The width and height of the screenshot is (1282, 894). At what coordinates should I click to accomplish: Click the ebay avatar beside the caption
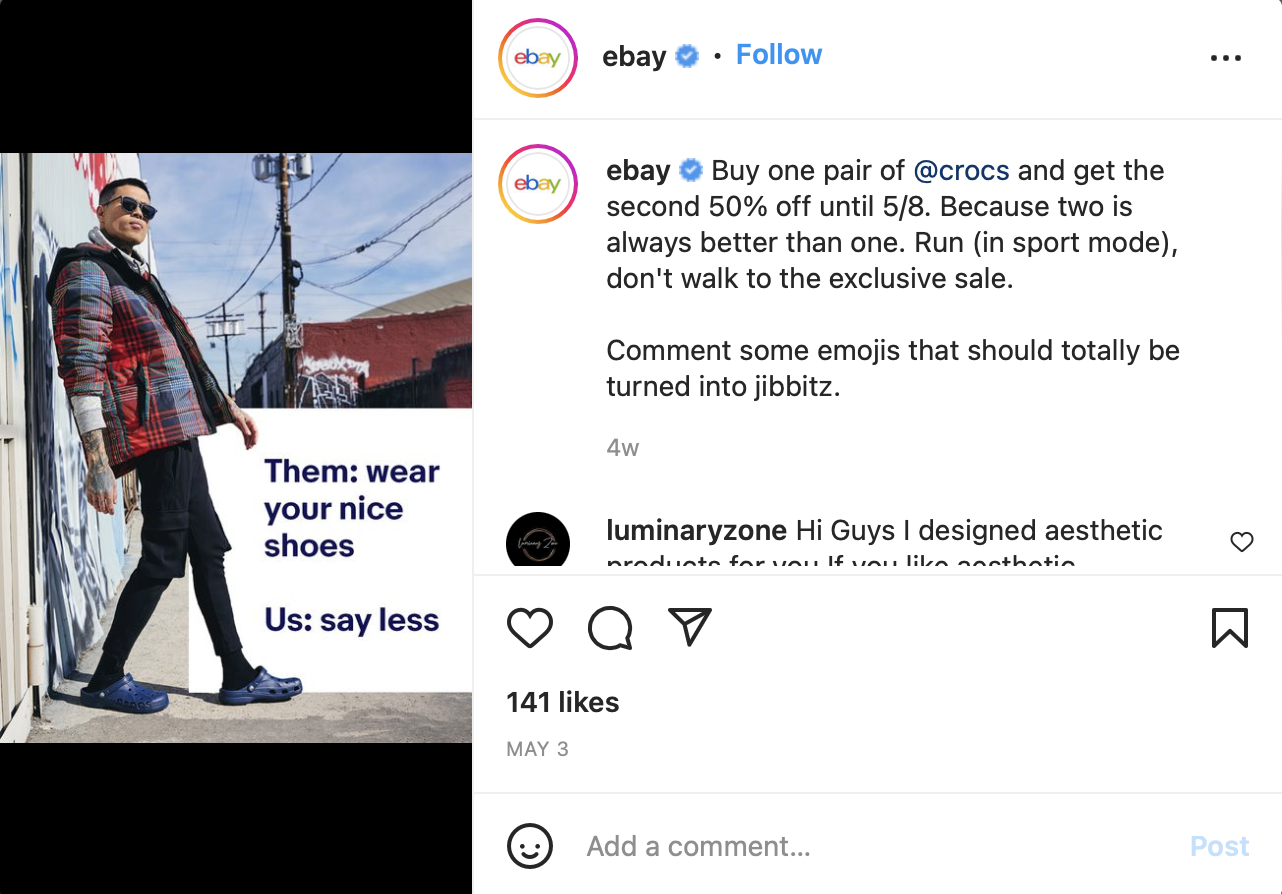point(538,184)
